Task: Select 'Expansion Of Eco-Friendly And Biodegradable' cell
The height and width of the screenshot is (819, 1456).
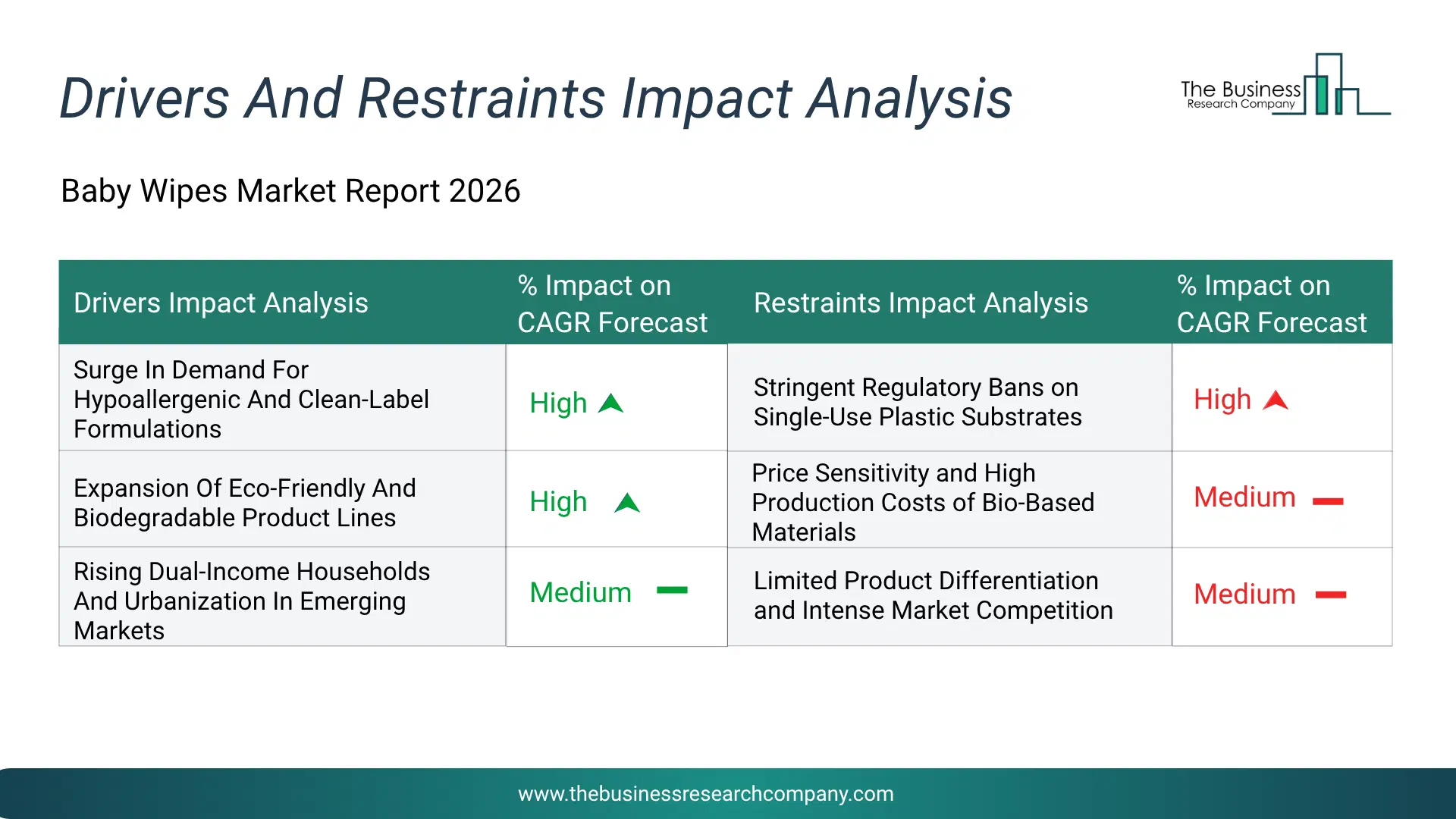Action: point(282,500)
